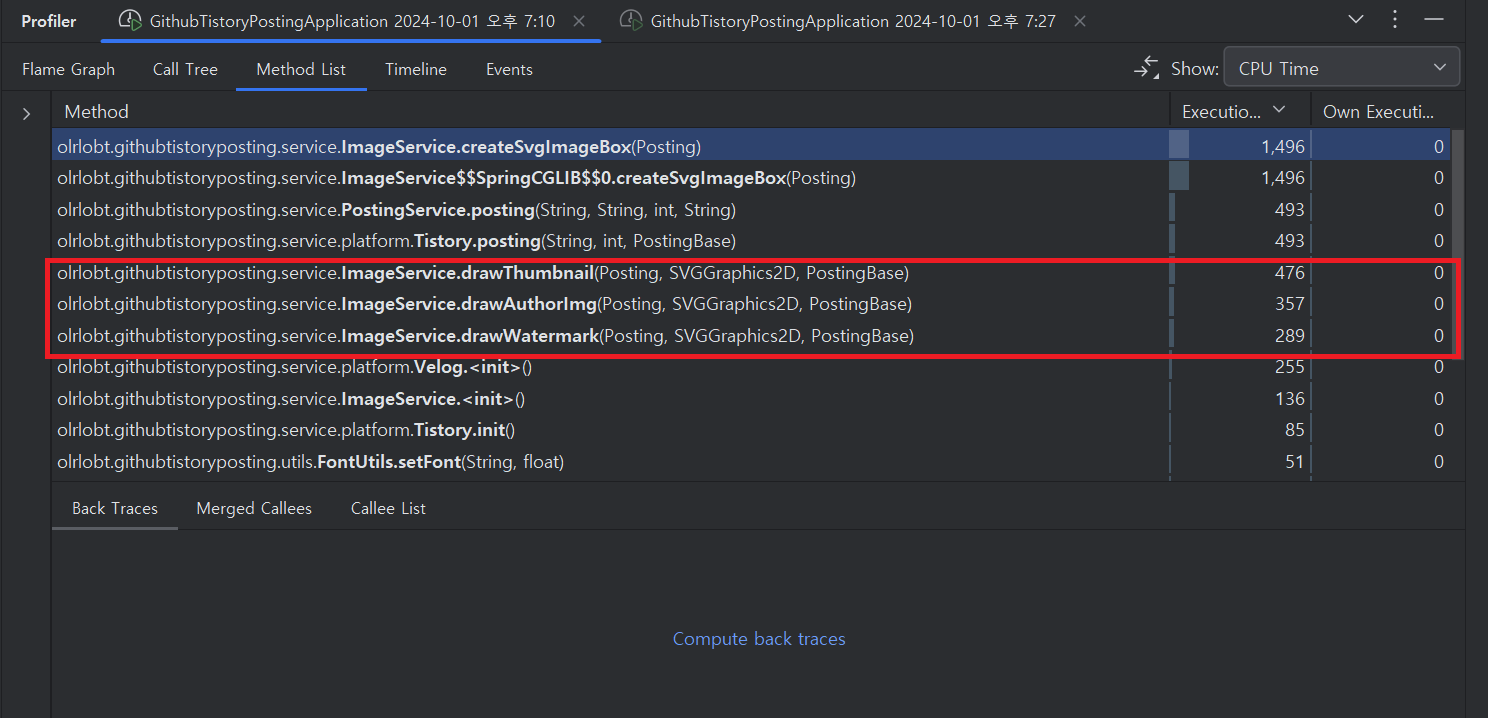Select the Method List tab
The height and width of the screenshot is (718, 1488).
[301, 69]
